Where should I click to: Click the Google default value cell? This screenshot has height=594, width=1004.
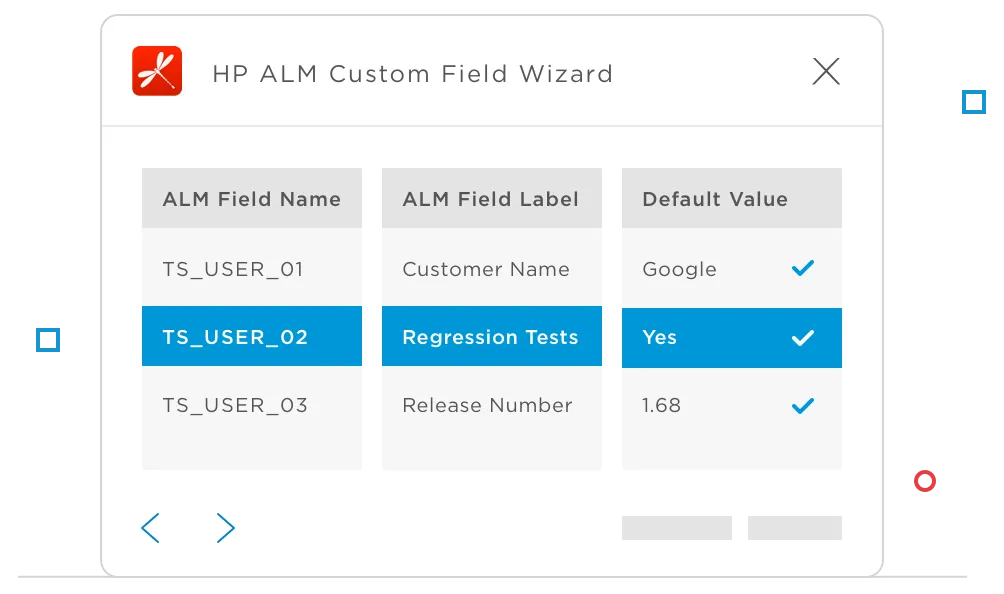tap(680, 269)
